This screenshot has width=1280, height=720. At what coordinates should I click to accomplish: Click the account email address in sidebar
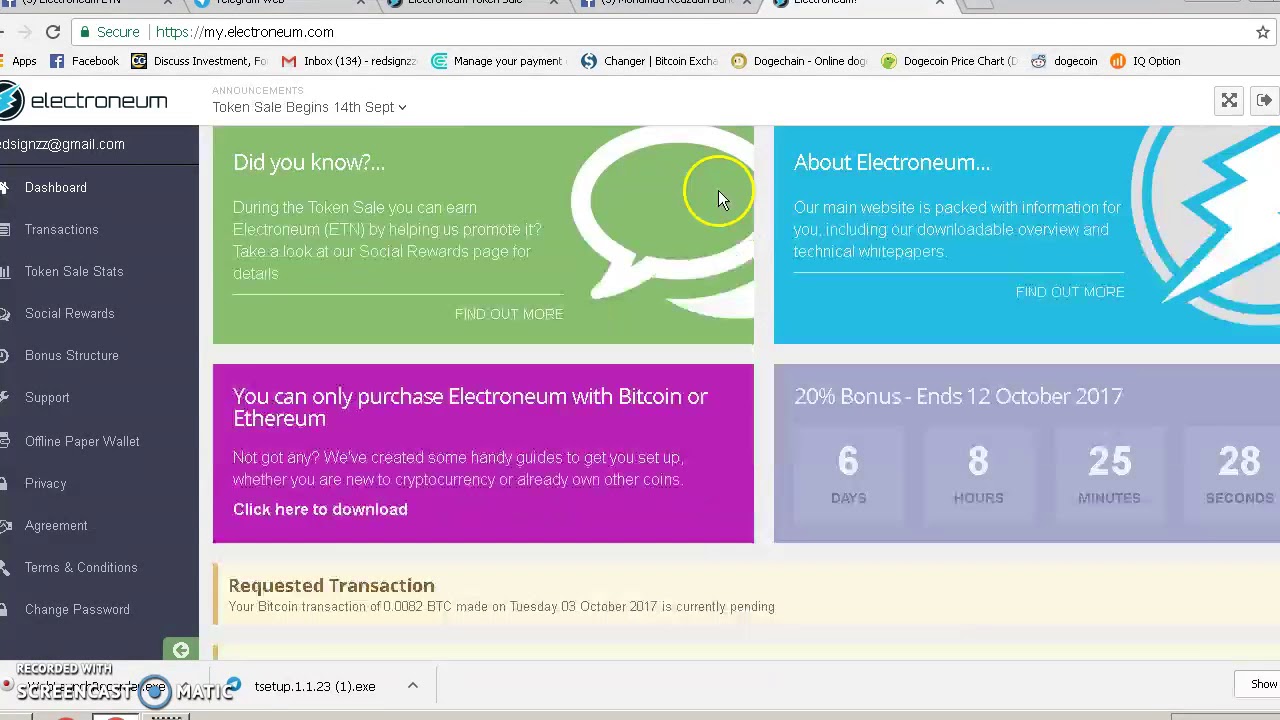pos(62,144)
